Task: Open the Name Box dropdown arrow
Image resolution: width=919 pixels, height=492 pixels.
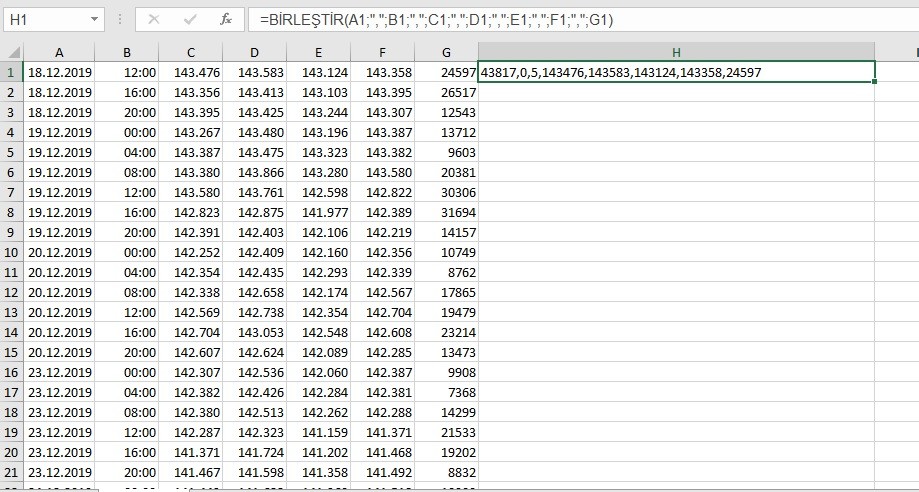Action: point(94,19)
